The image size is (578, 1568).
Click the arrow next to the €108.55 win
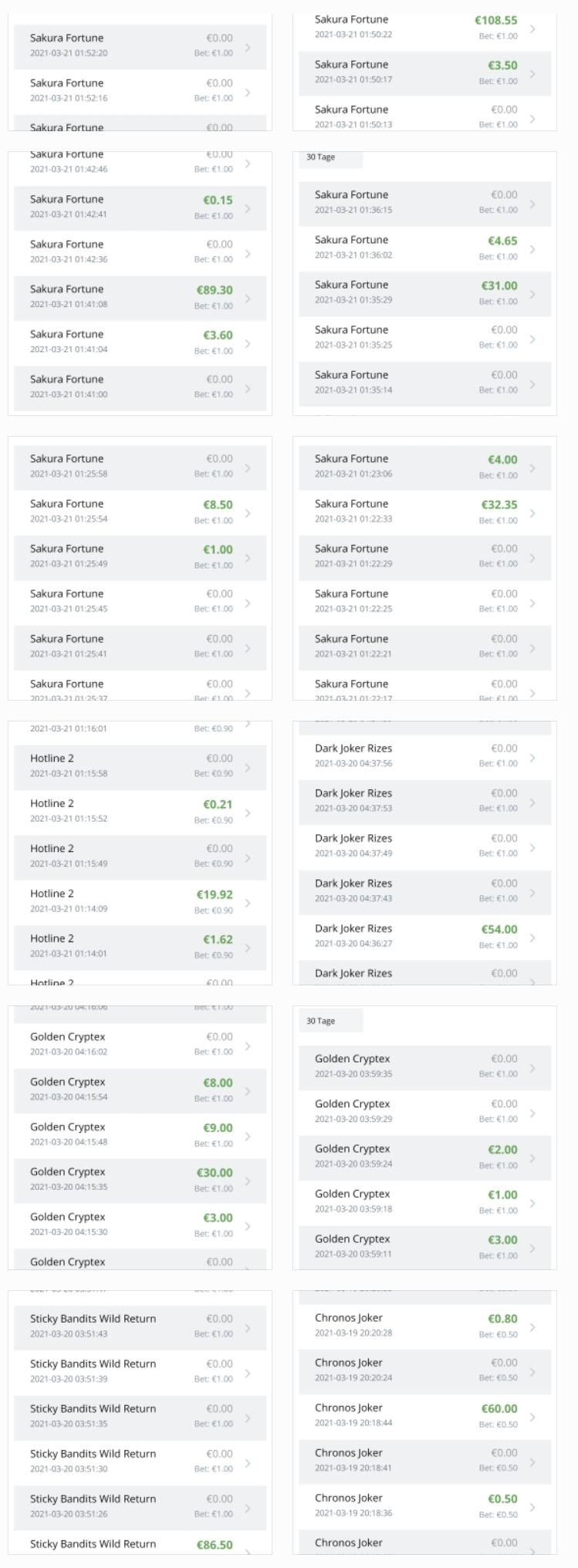pos(532,29)
